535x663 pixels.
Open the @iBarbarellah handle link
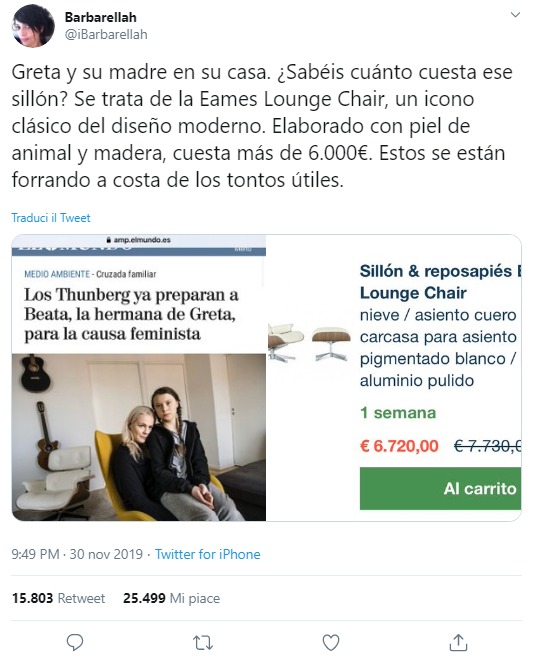point(106,34)
